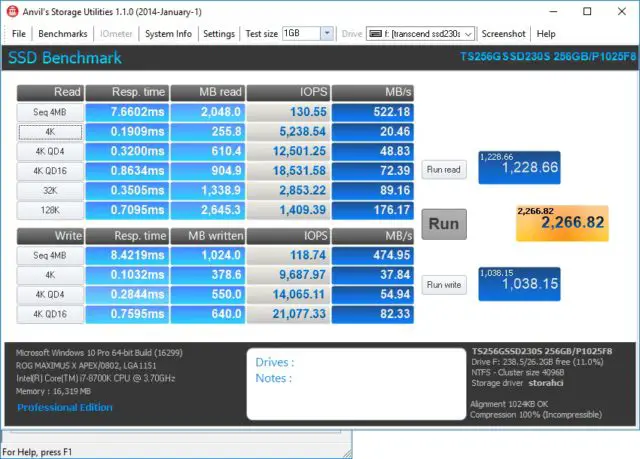Click the 14,065.11 IOPS value
The height and width of the screenshot is (459, 640).
tap(288, 295)
